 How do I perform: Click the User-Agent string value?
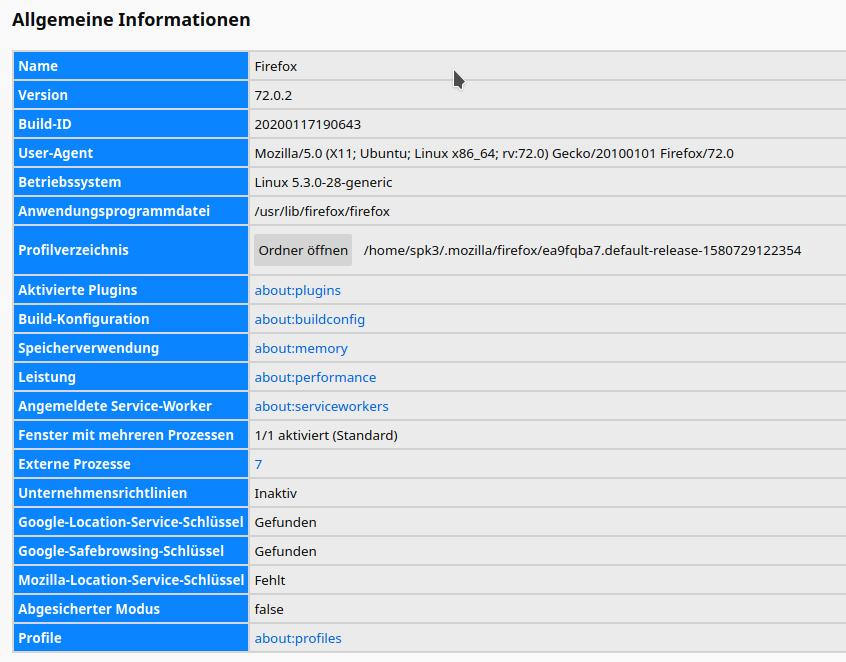point(494,154)
